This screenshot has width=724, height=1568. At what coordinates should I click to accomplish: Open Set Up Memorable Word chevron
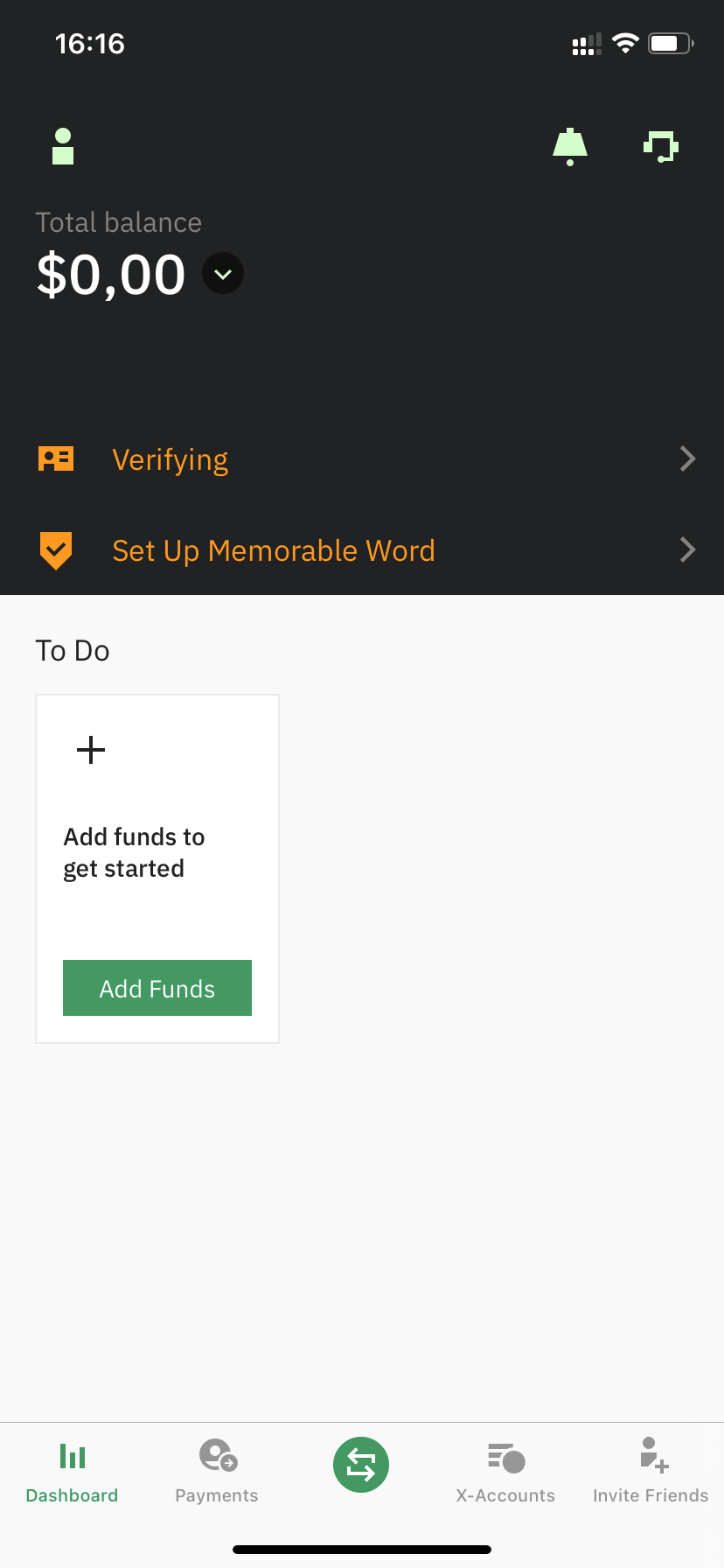click(x=688, y=549)
